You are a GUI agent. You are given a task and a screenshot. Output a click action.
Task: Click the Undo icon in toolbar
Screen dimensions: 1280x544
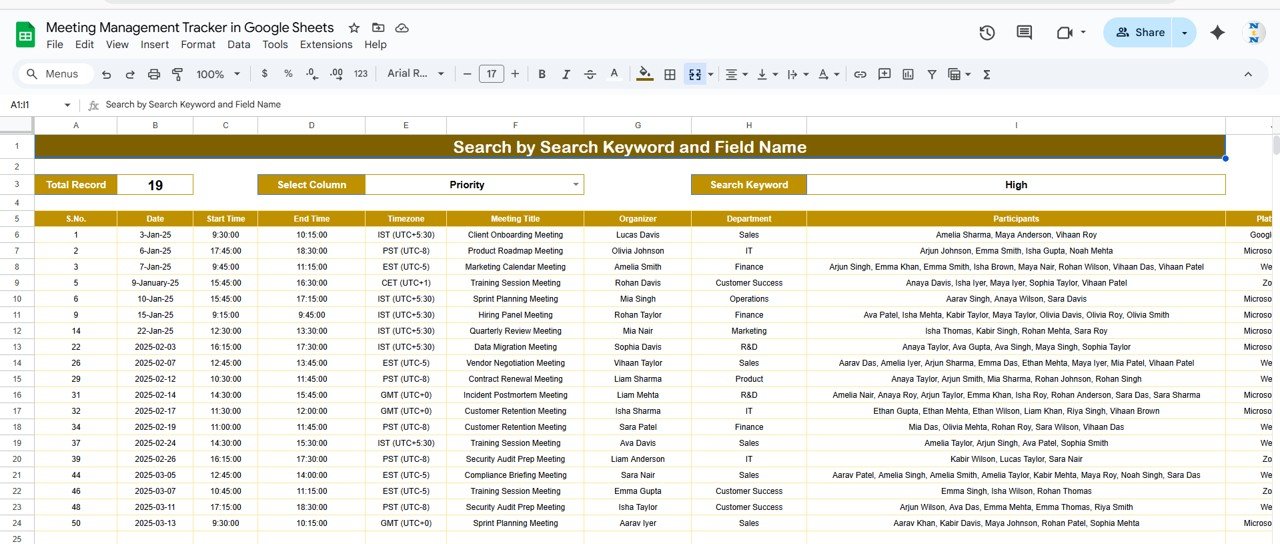[x=107, y=74]
